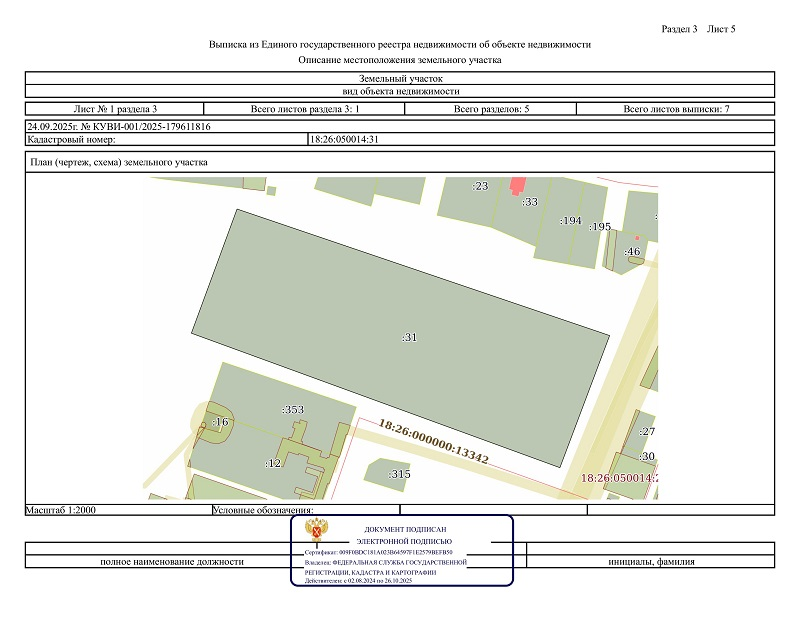This screenshot has height=618, width=800.
Task: Click the "Земельный участок" object type row
Action: pyautogui.click(x=400, y=78)
